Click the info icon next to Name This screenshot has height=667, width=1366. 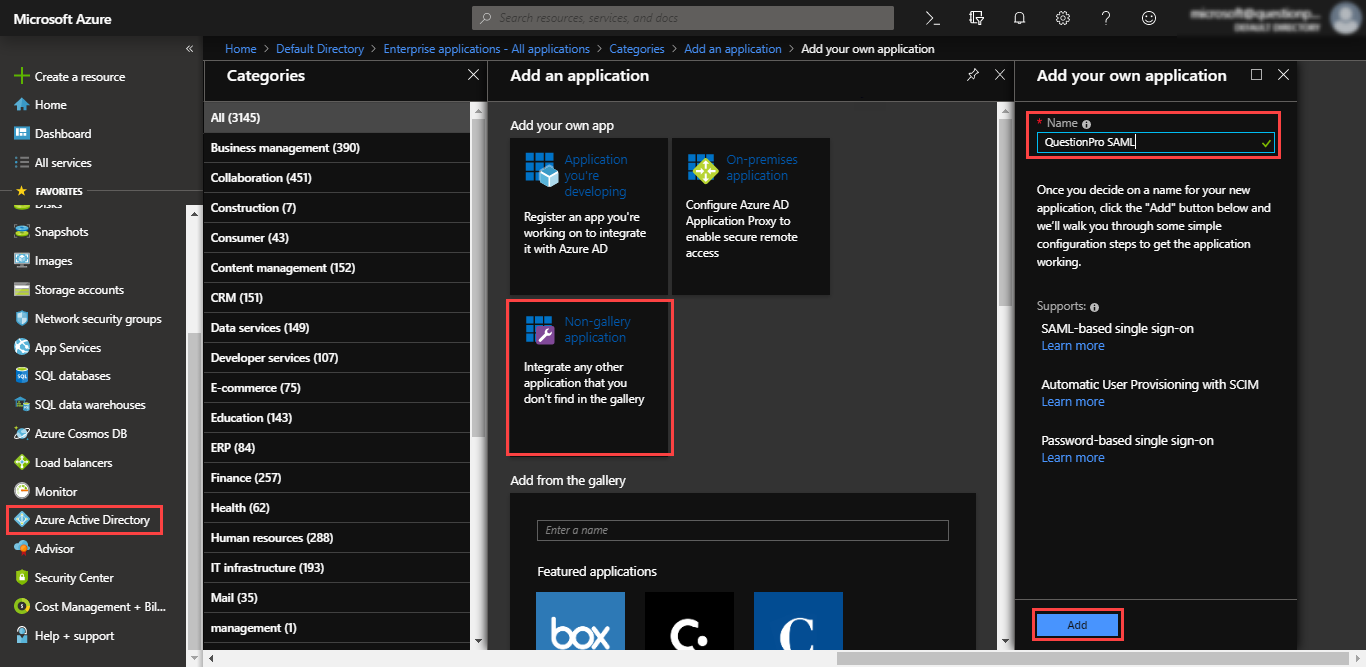[1086, 124]
